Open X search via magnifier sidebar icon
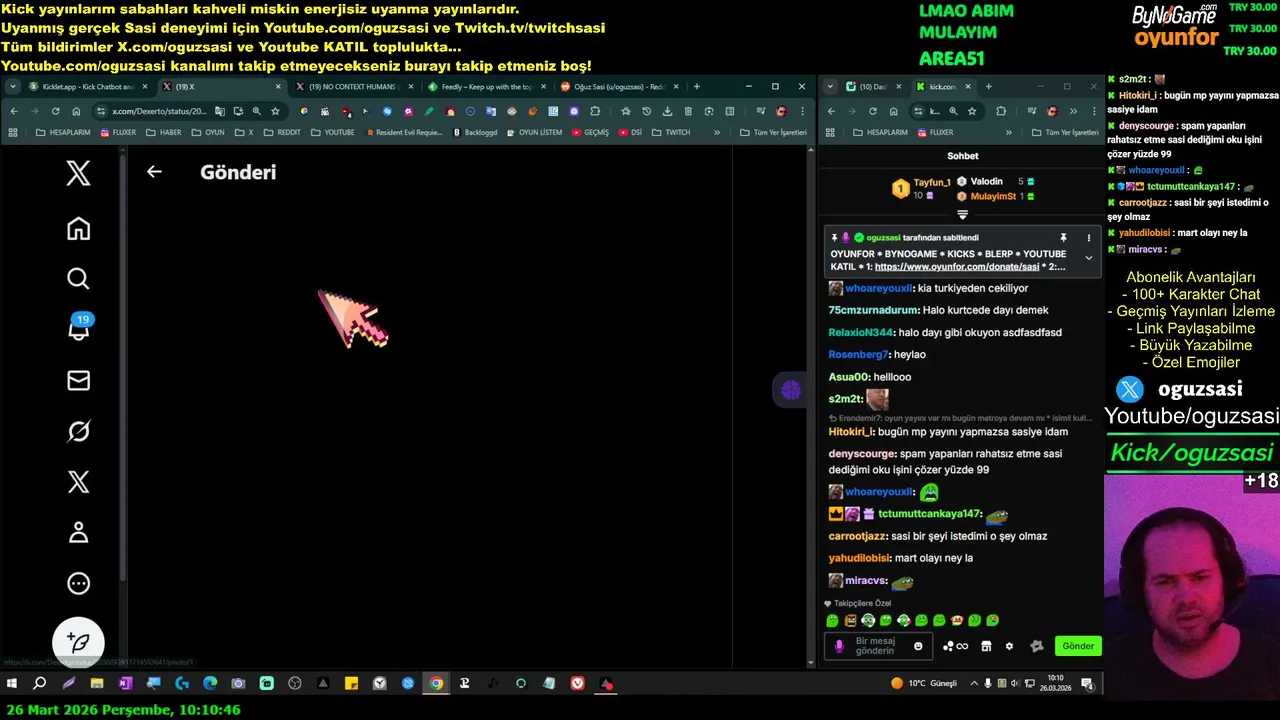The height and width of the screenshot is (720, 1280). [x=78, y=279]
